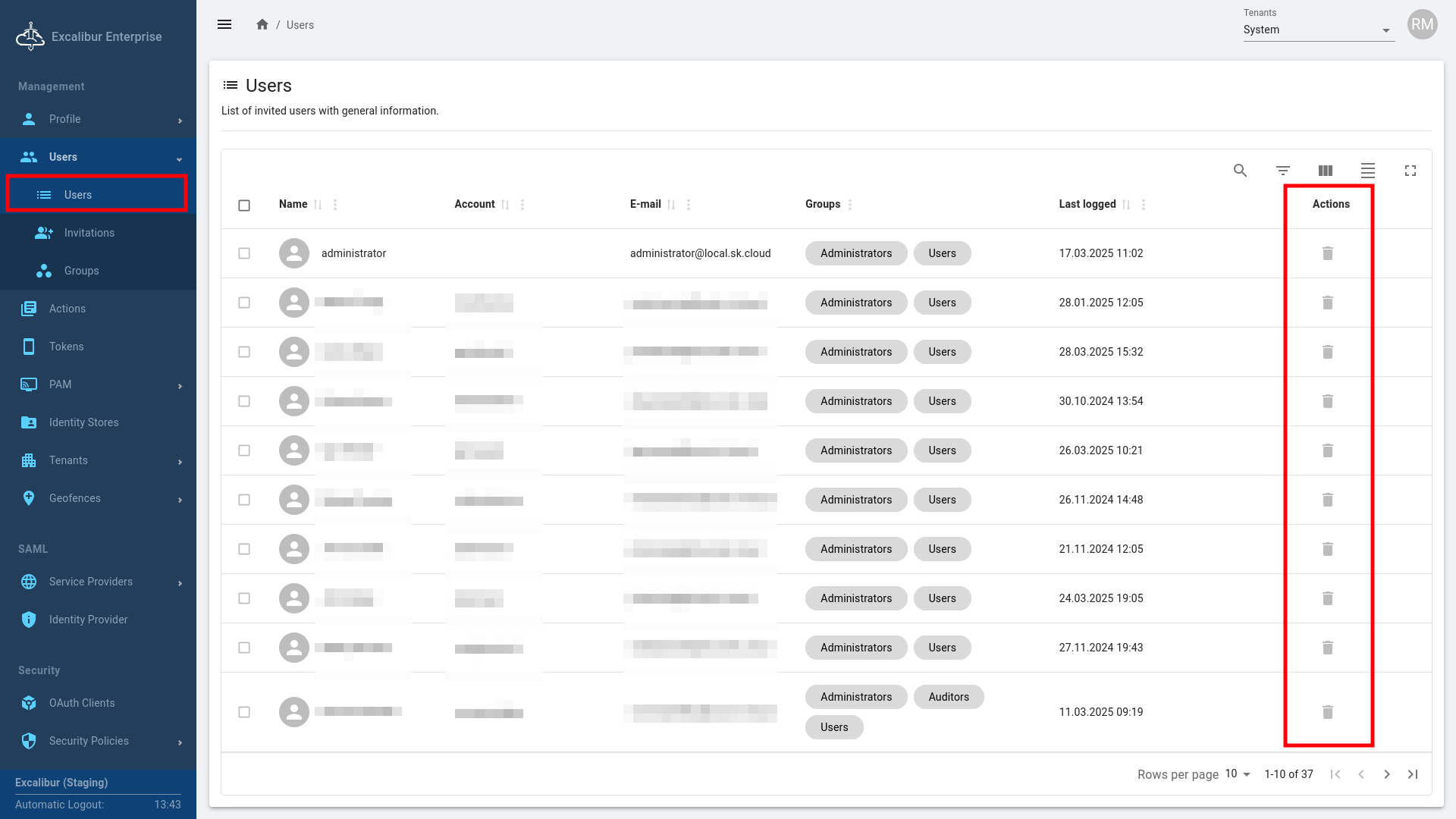Image resolution: width=1456 pixels, height=819 pixels.
Task: Open the RM user avatar
Action: pos(1422,24)
